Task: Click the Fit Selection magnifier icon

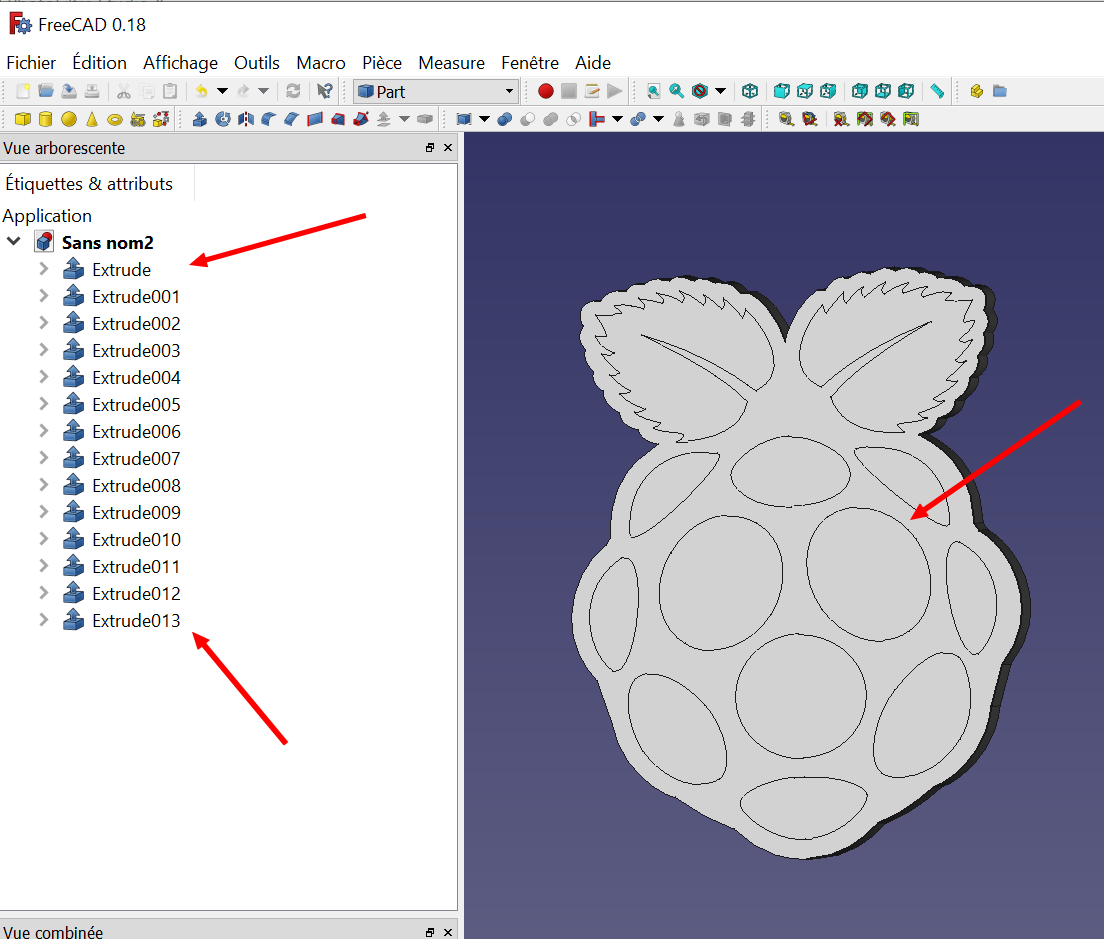Action: click(677, 92)
